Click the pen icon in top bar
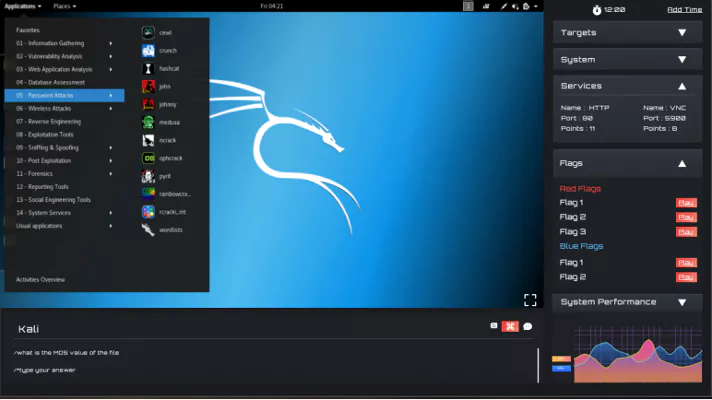This screenshot has height=400, width=712. [504, 6]
